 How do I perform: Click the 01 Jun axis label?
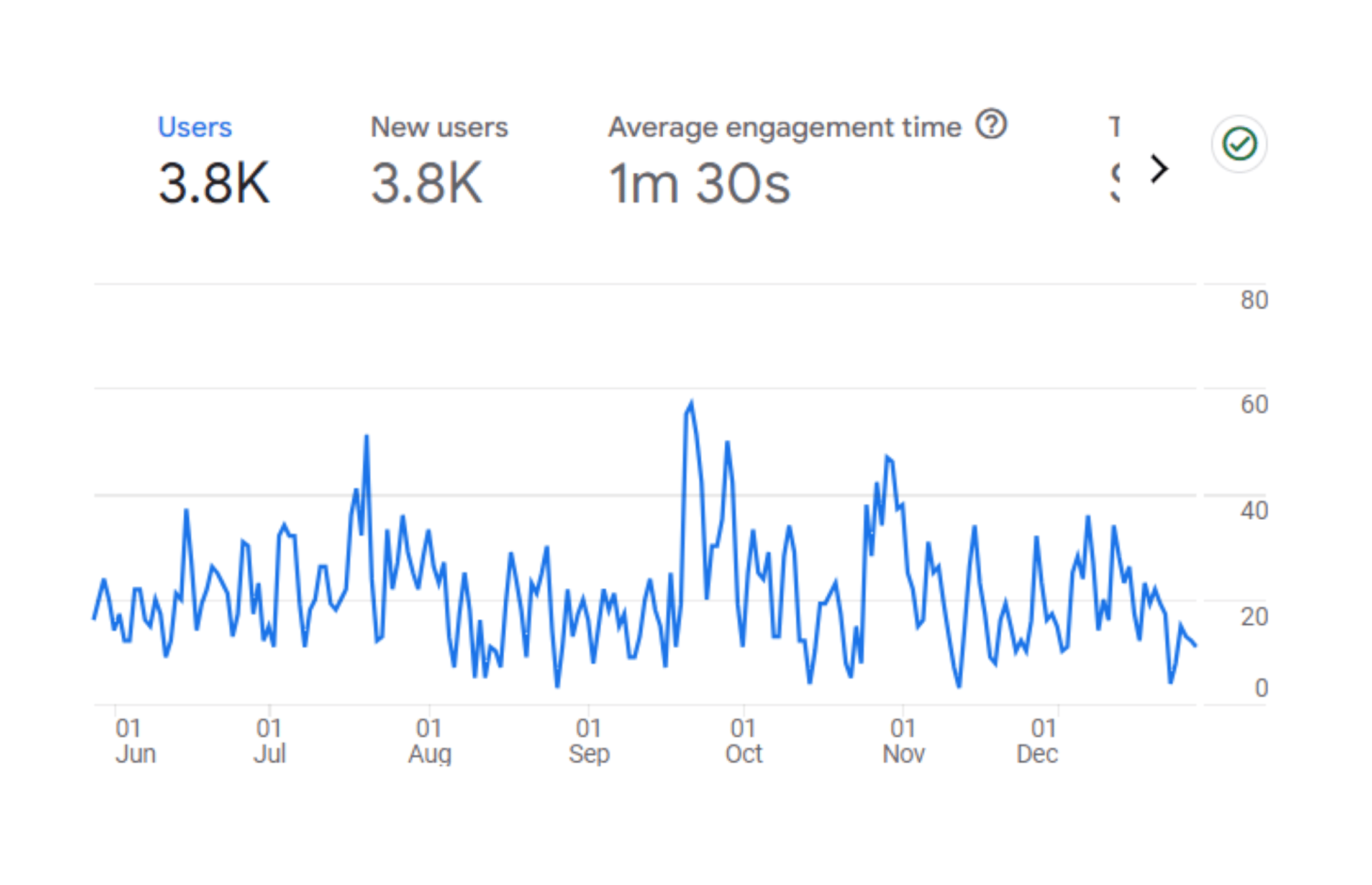(135, 741)
